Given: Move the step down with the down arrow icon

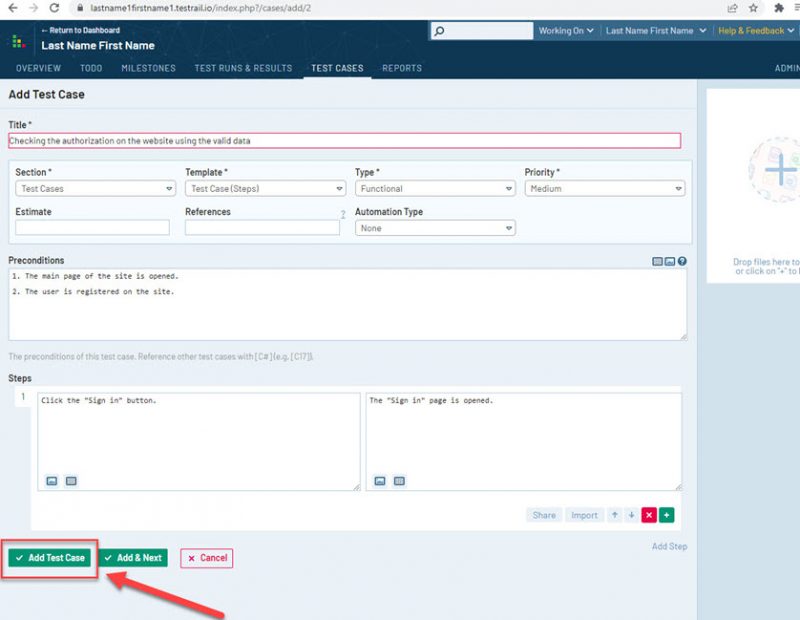Looking at the screenshot, I should pos(631,515).
